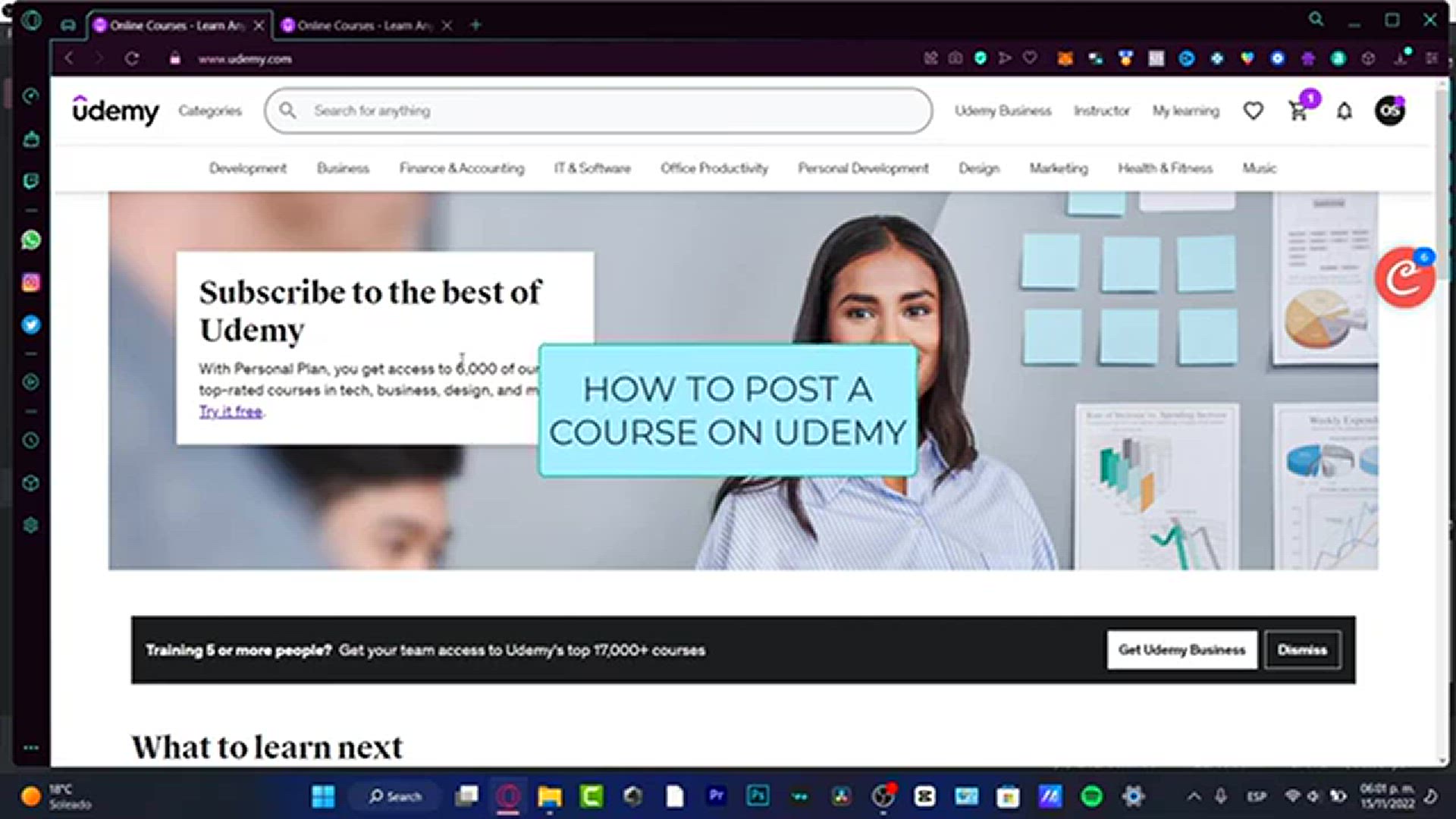Click the www.udemy.com address bar
This screenshot has width=1456, height=819.
pos(245,58)
